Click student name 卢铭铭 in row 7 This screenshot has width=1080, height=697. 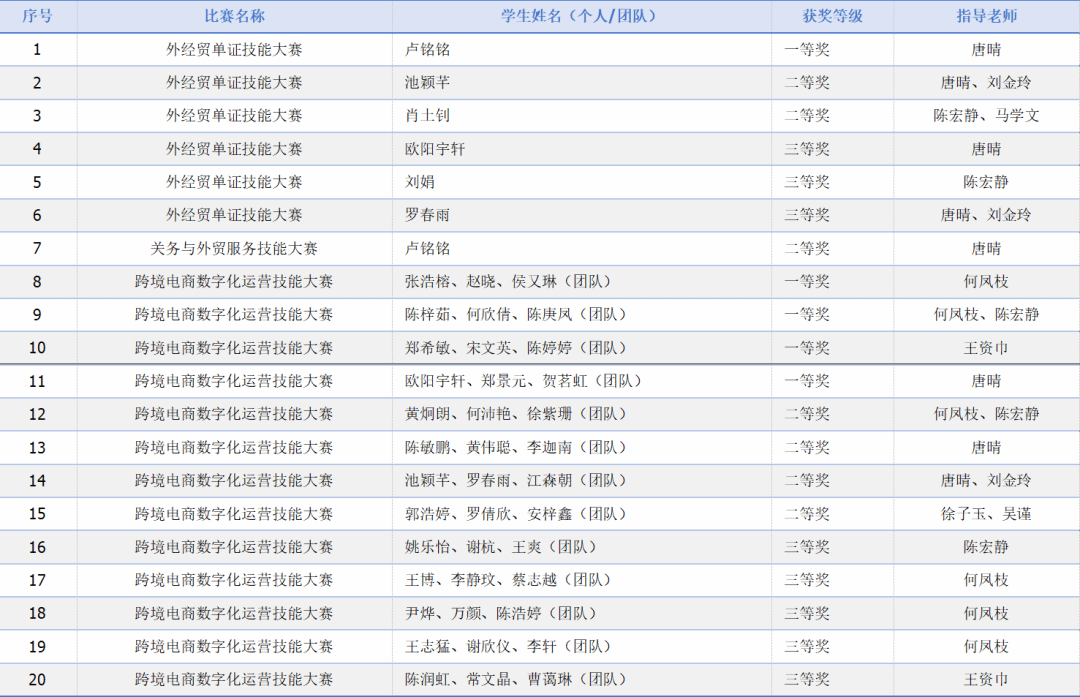[x=427, y=248]
